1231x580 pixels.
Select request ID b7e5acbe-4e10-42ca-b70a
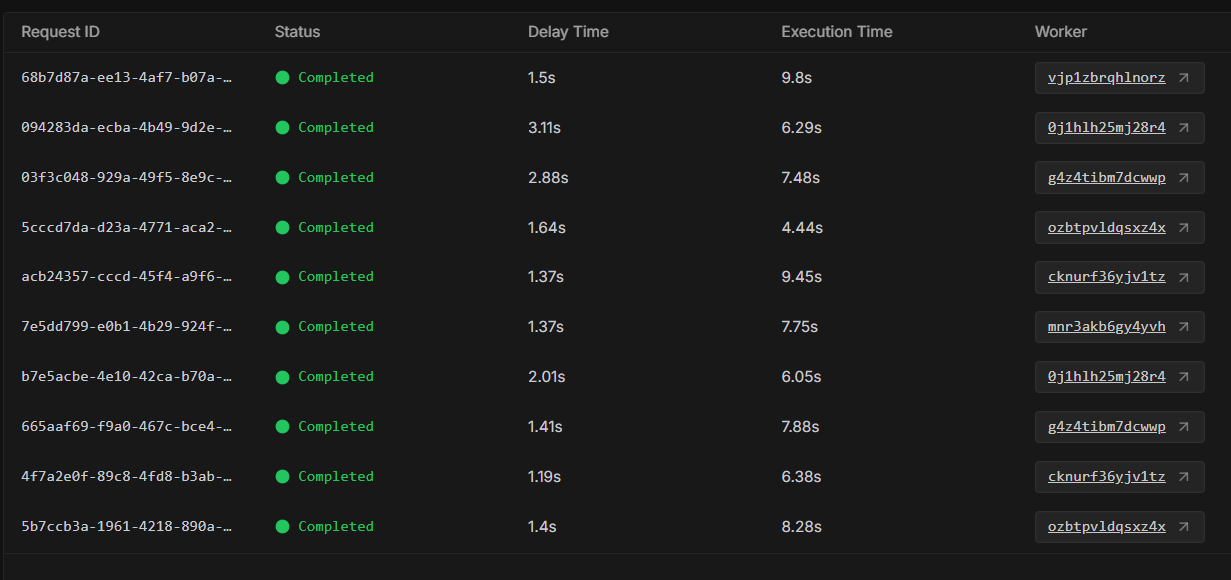pyautogui.click(x=126, y=377)
